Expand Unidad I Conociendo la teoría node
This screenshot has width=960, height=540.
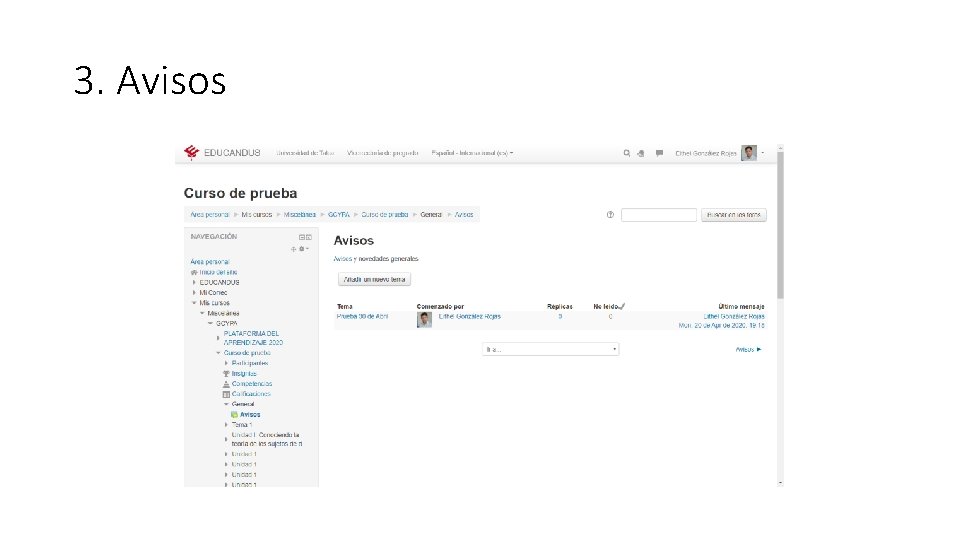(227, 439)
